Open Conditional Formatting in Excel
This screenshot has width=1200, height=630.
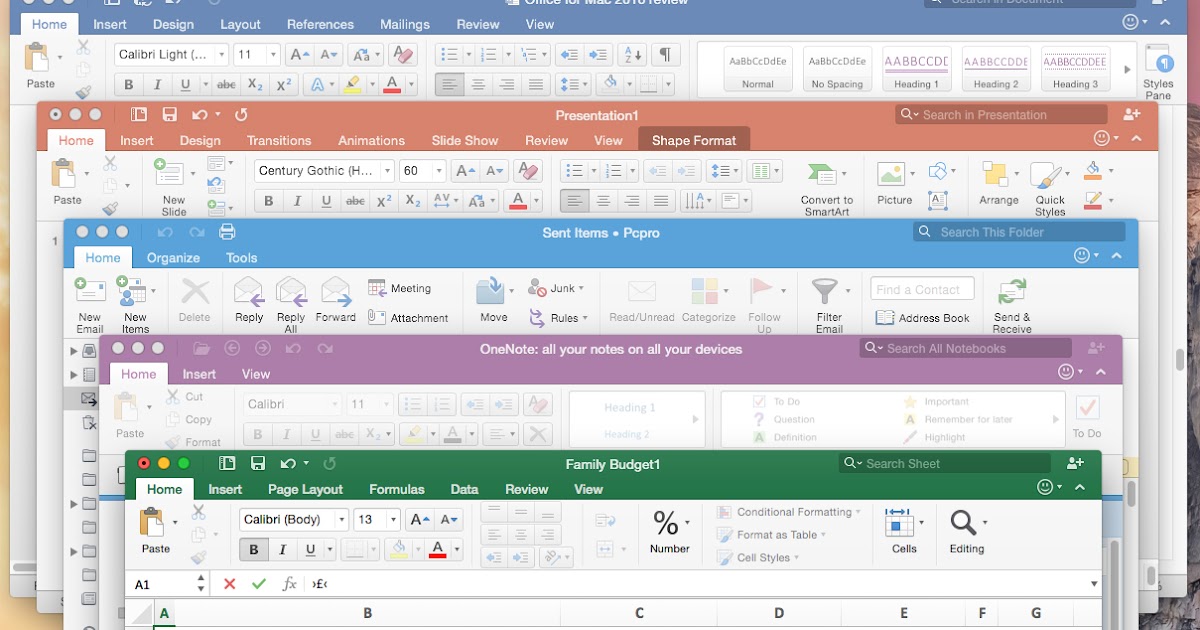(x=790, y=512)
